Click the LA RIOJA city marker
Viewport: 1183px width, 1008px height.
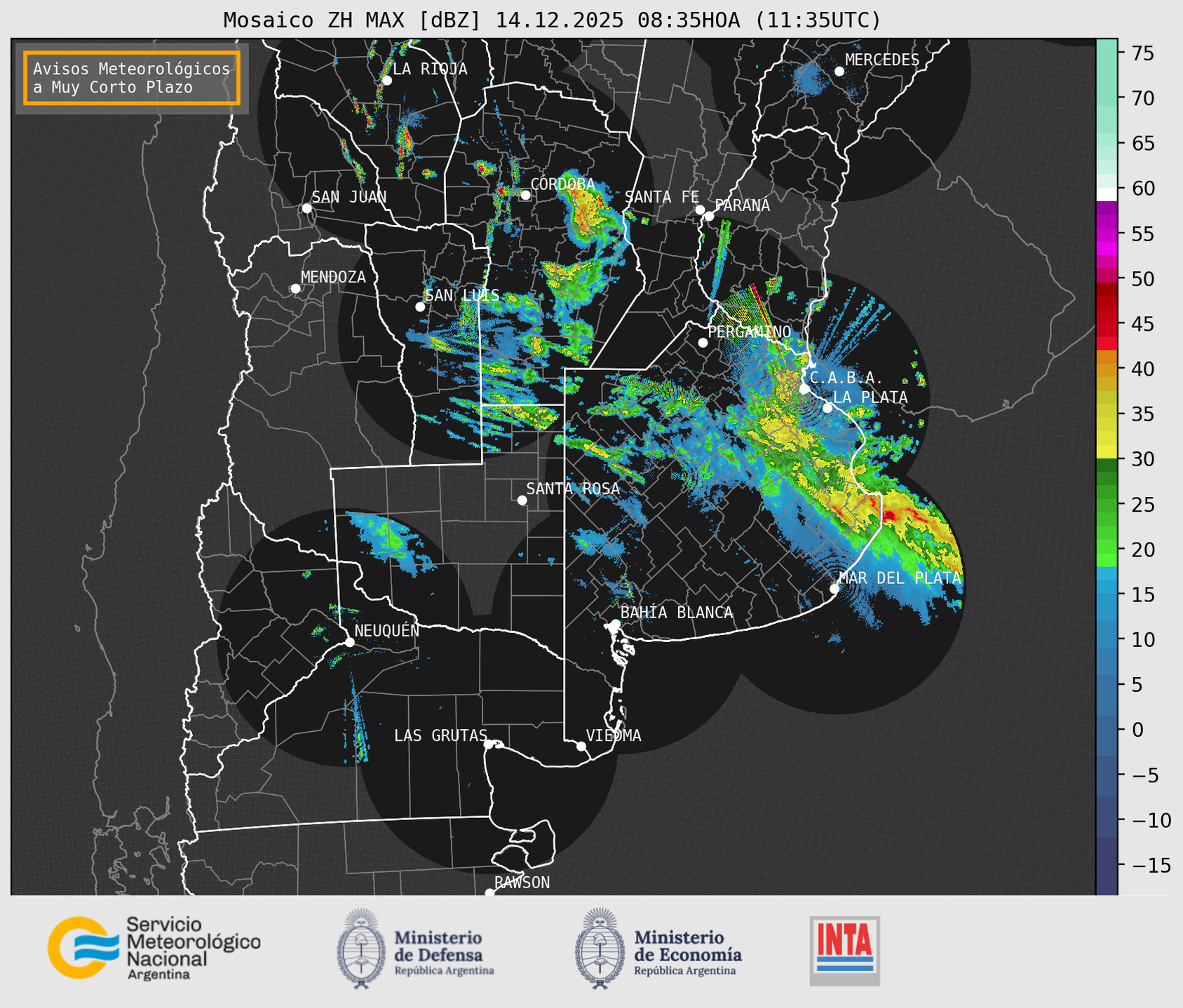386,81
